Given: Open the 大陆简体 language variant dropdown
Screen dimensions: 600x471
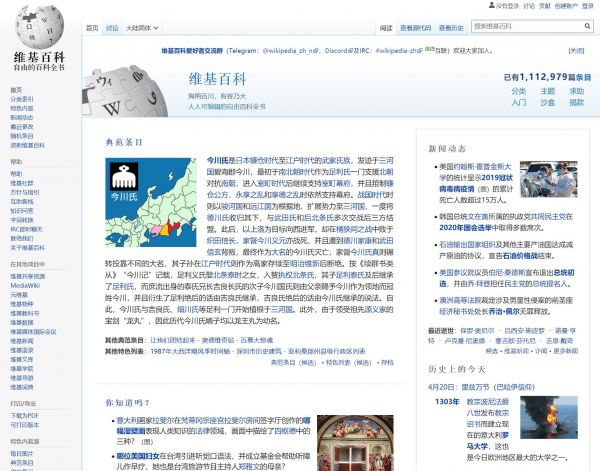Looking at the screenshot, I should pyautogui.click(x=142, y=29).
